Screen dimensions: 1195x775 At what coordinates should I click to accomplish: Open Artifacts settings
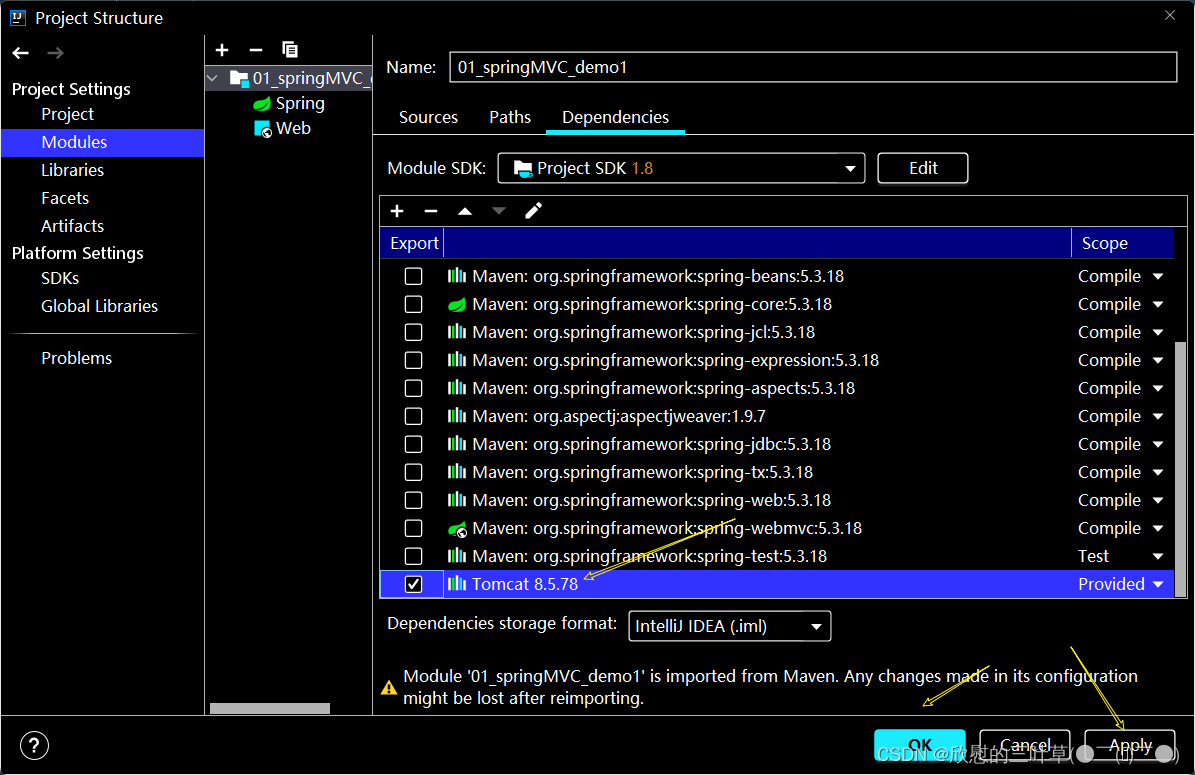click(72, 226)
